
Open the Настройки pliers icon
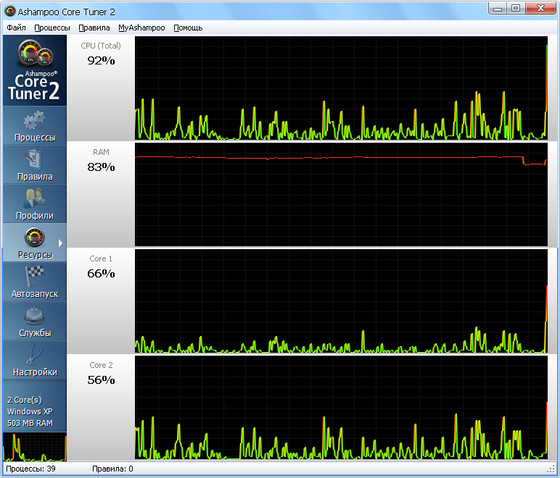(x=35, y=355)
